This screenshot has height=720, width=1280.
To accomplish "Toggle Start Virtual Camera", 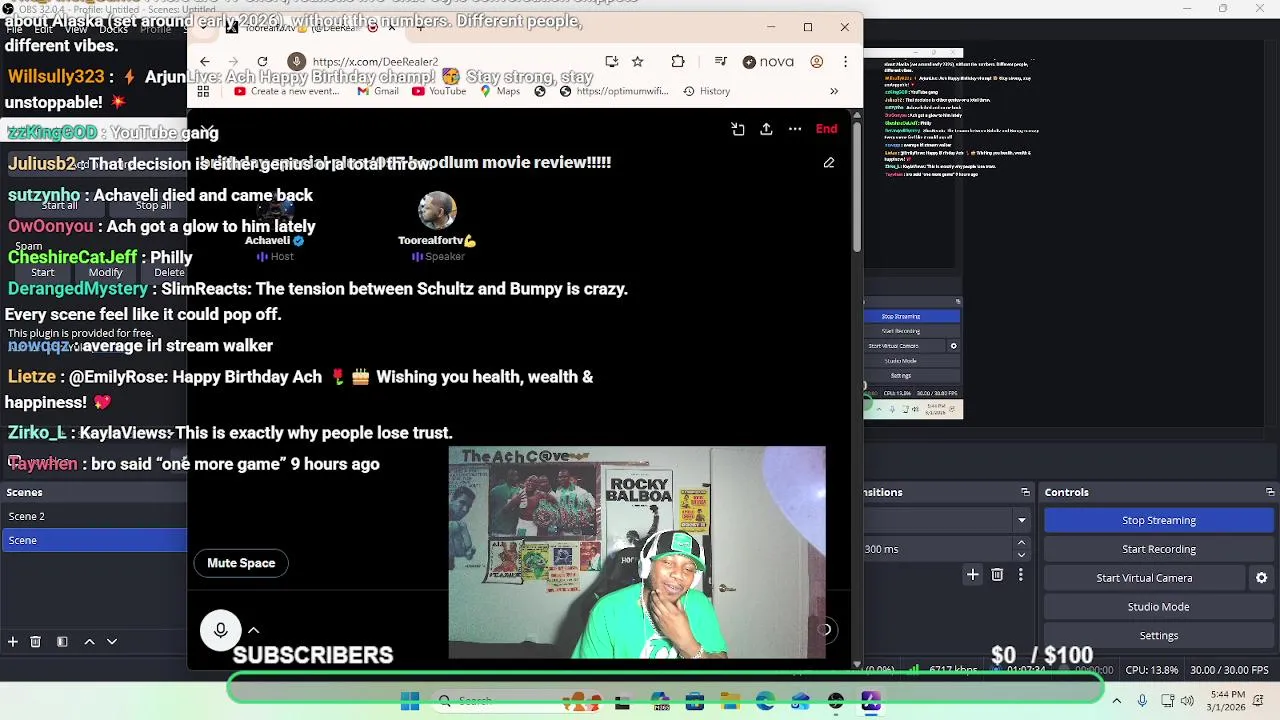I will click(1144, 578).
